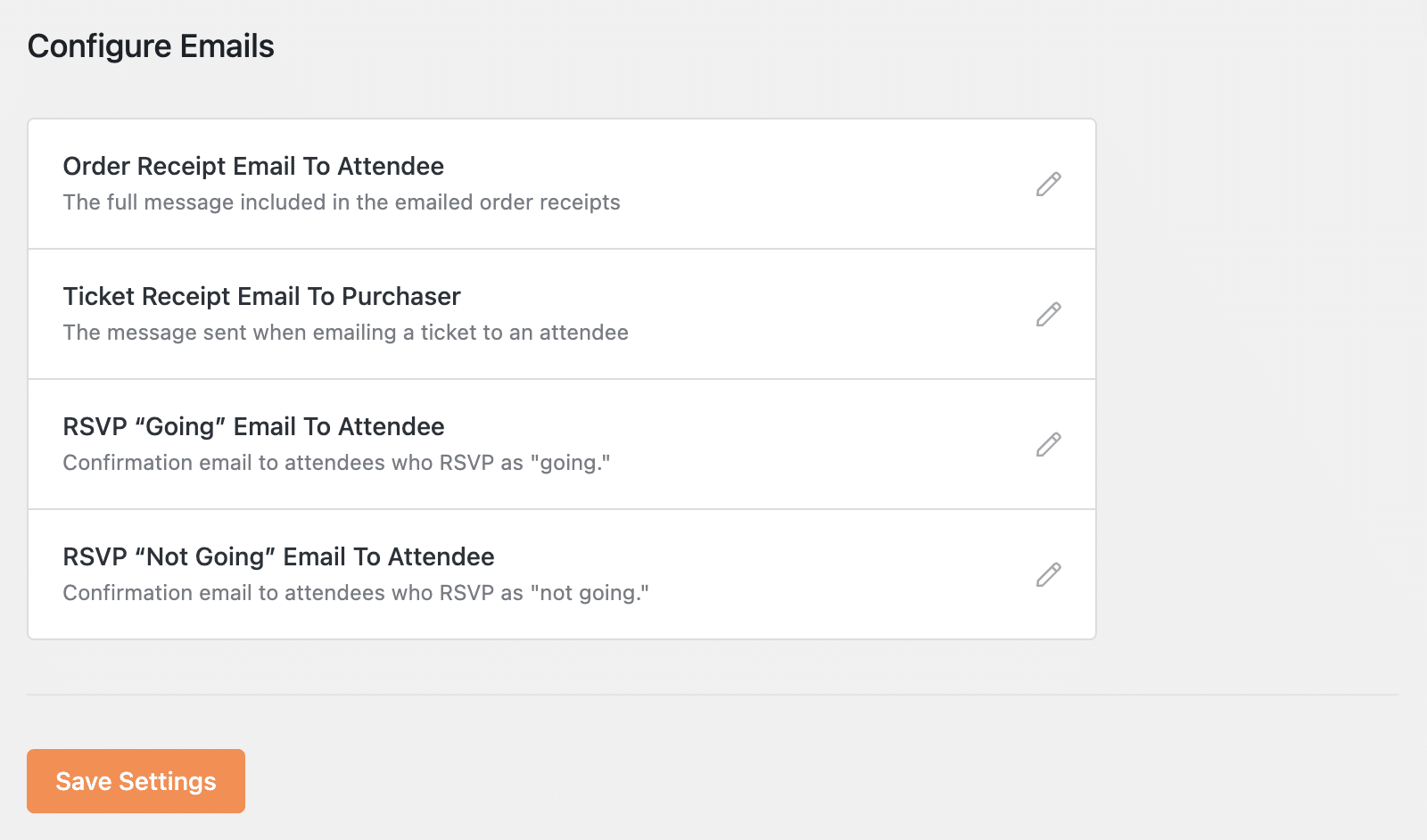
Task: Open editing for the going confirmation email
Action: [x=1048, y=444]
